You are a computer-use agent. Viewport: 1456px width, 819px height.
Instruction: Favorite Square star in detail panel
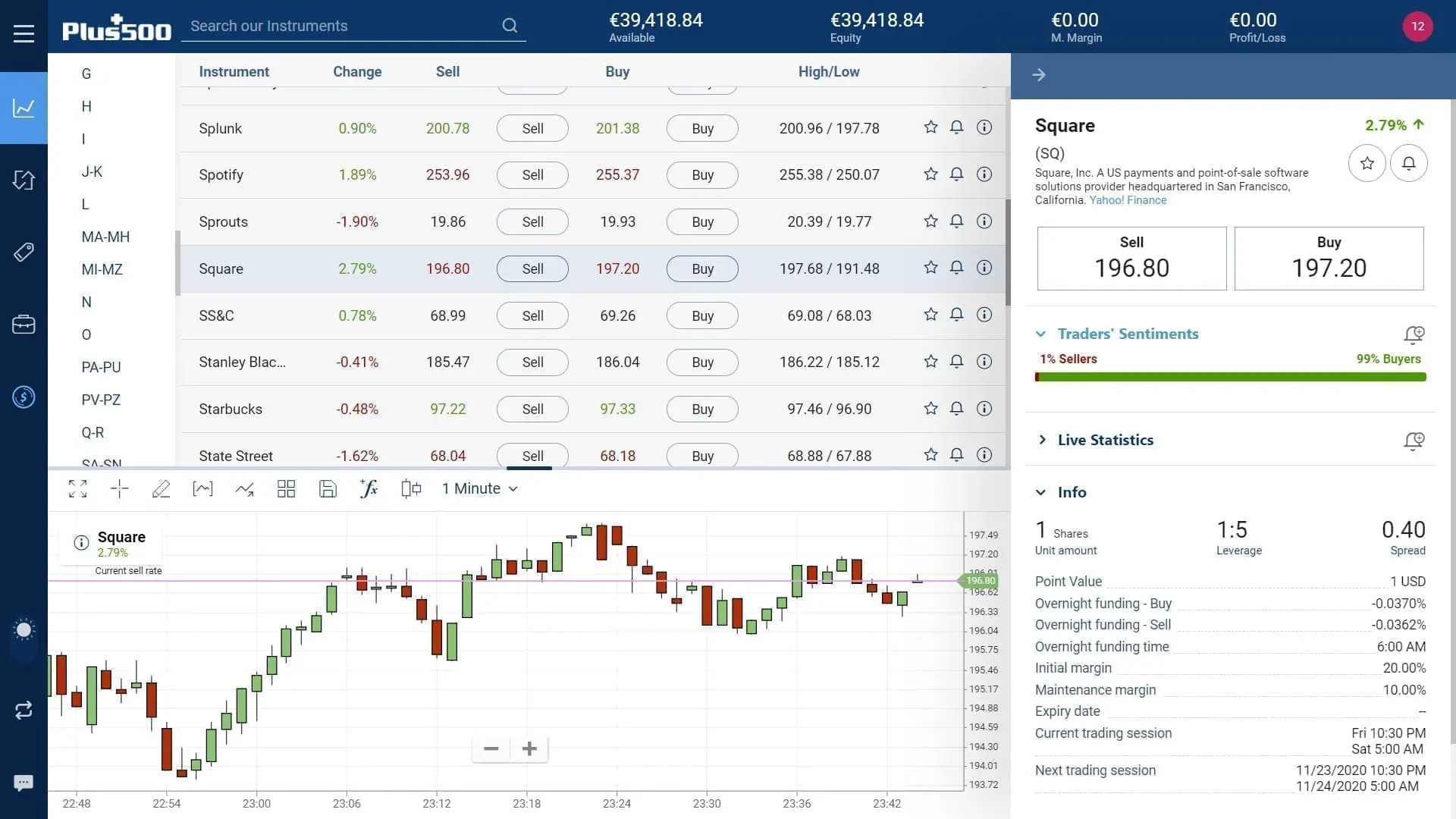1367,163
